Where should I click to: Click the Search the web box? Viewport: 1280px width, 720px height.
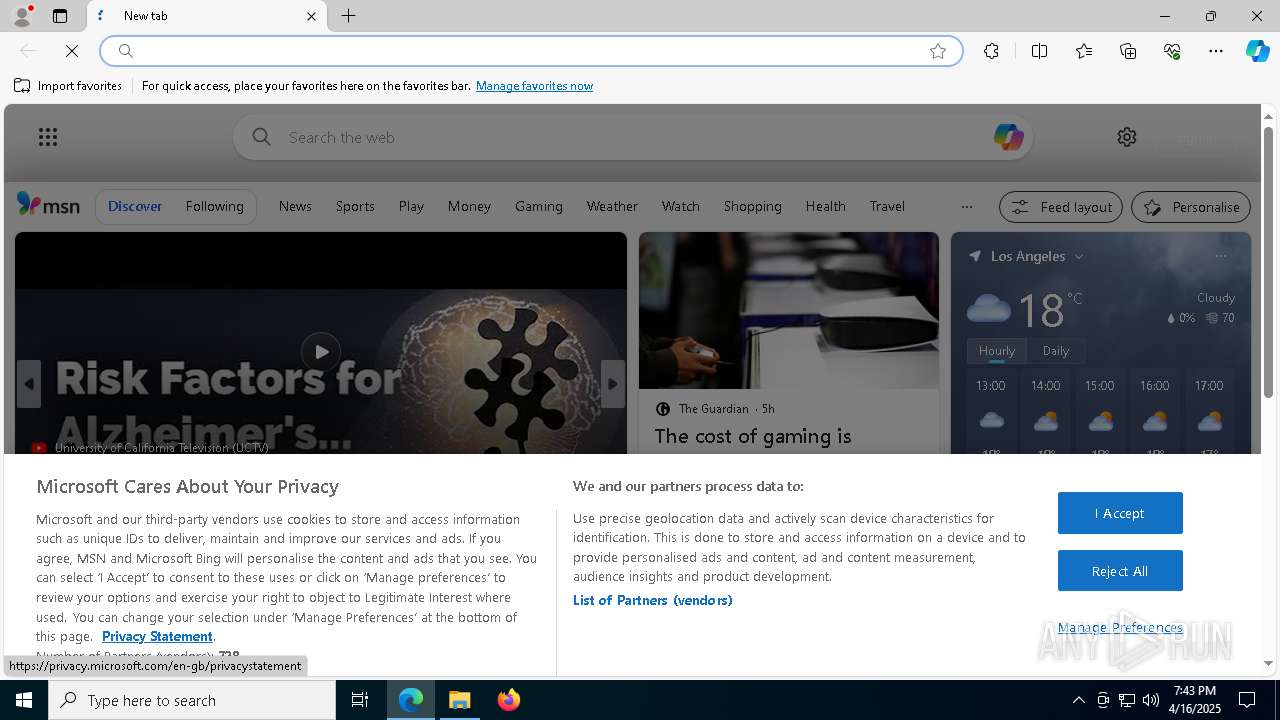tap(632, 137)
